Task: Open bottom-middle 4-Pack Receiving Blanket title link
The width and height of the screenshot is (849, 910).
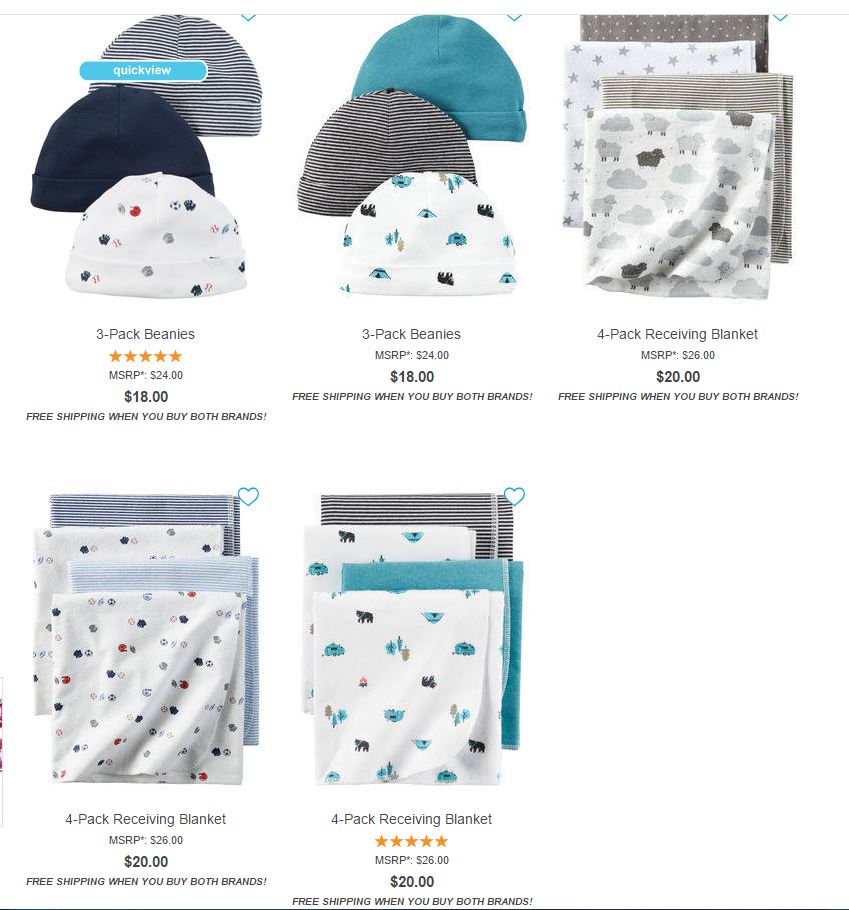Action: (x=411, y=819)
